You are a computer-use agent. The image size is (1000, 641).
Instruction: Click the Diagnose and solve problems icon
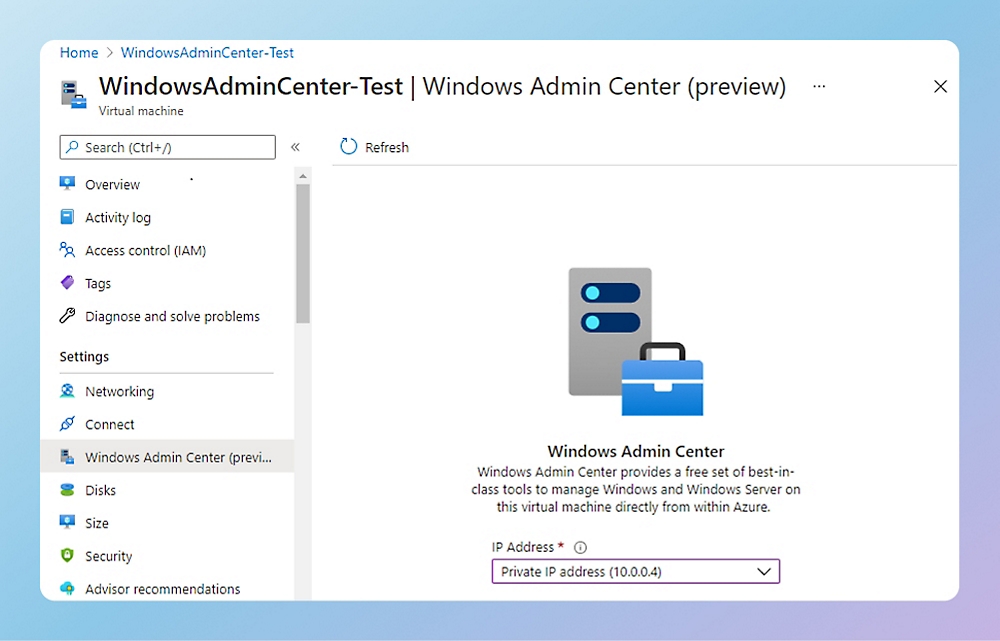coord(68,316)
